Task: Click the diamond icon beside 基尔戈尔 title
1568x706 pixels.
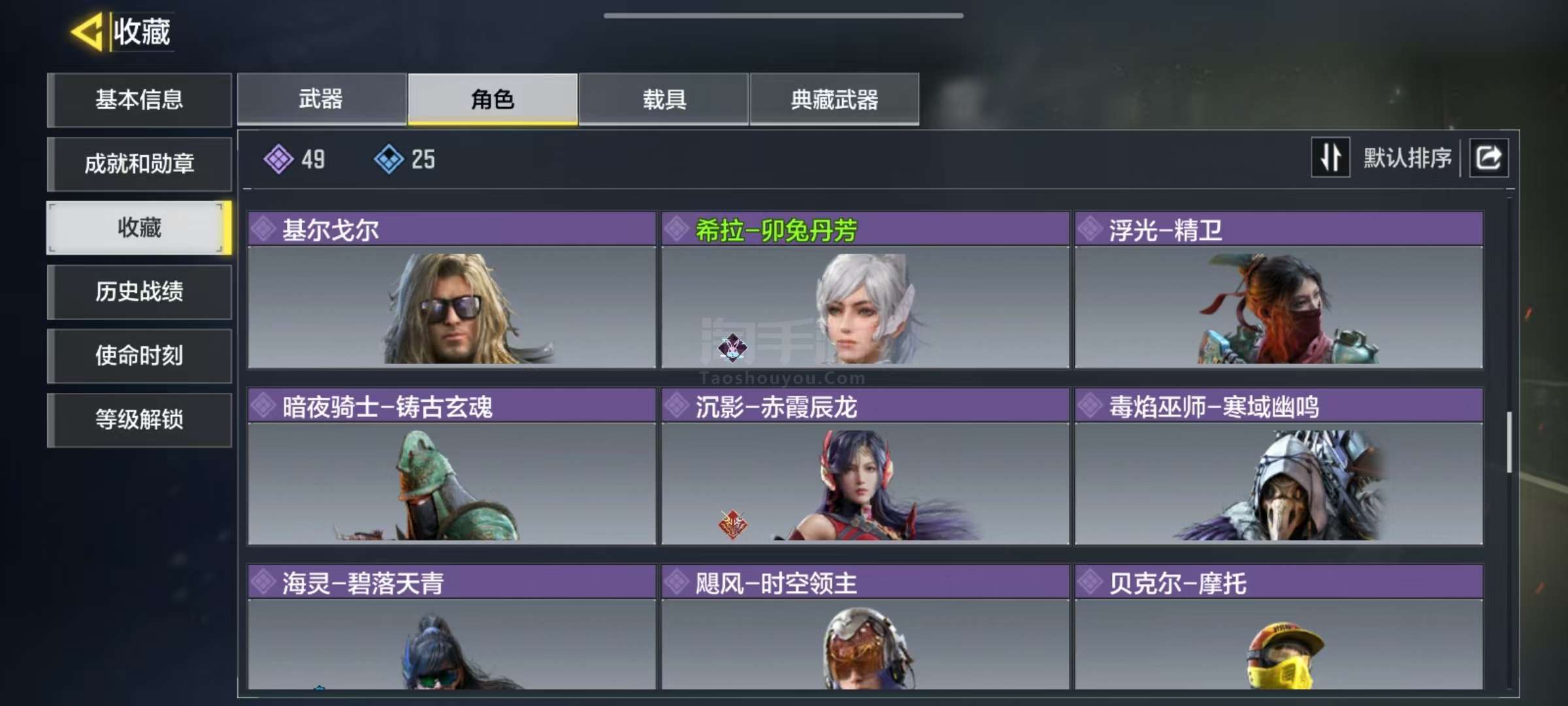Action: [x=263, y=229]
